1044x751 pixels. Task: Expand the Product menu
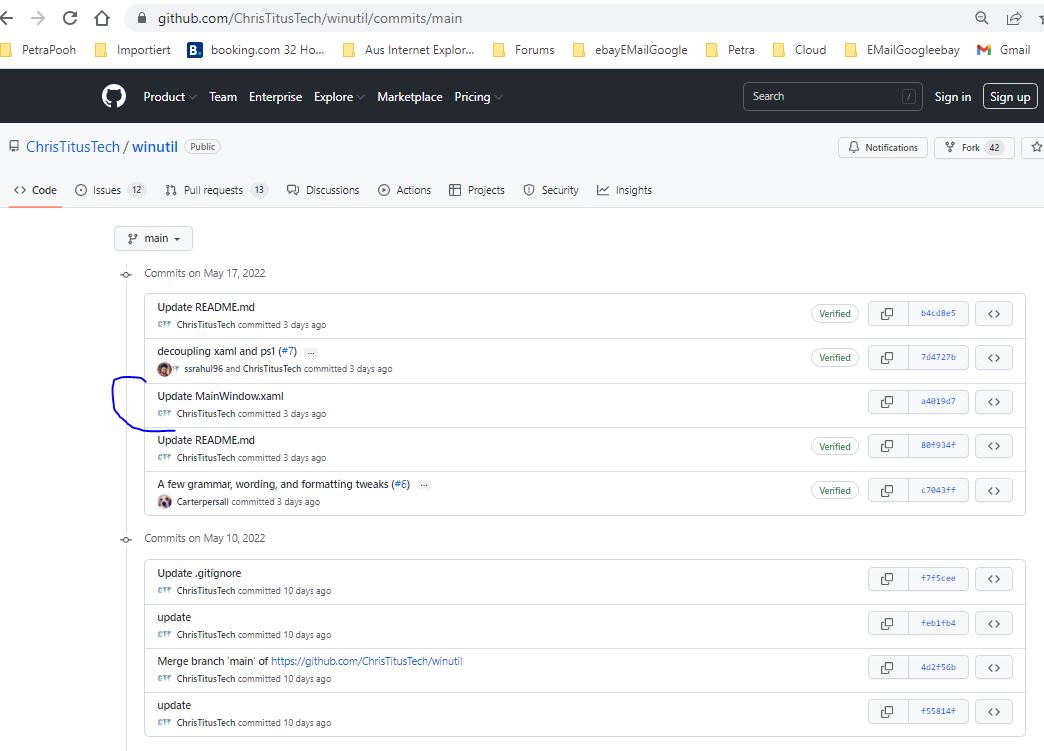click(170, 97)
